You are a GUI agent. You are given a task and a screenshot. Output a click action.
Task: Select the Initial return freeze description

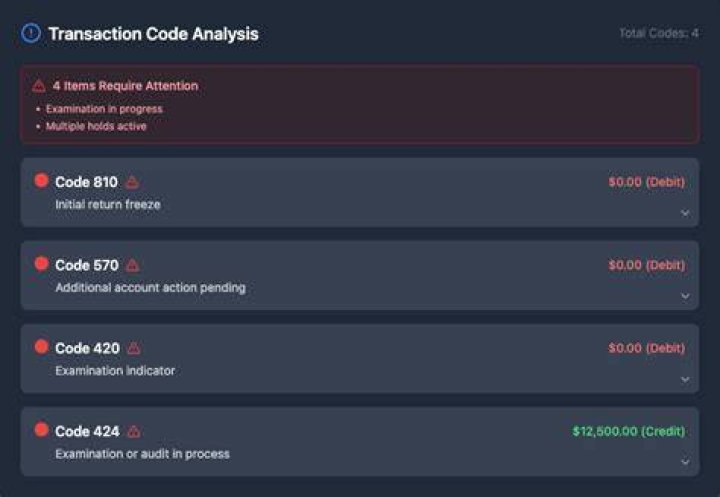pos(108,204)
